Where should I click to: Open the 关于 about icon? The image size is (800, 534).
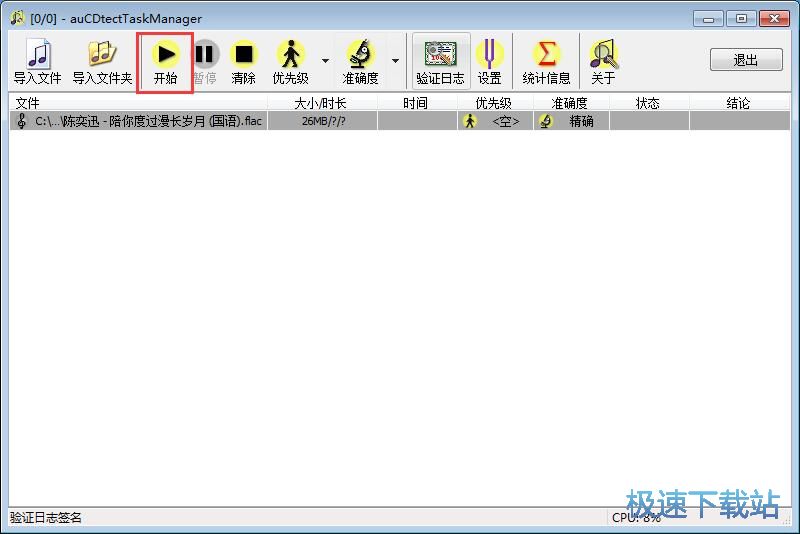tap(604, 55)
